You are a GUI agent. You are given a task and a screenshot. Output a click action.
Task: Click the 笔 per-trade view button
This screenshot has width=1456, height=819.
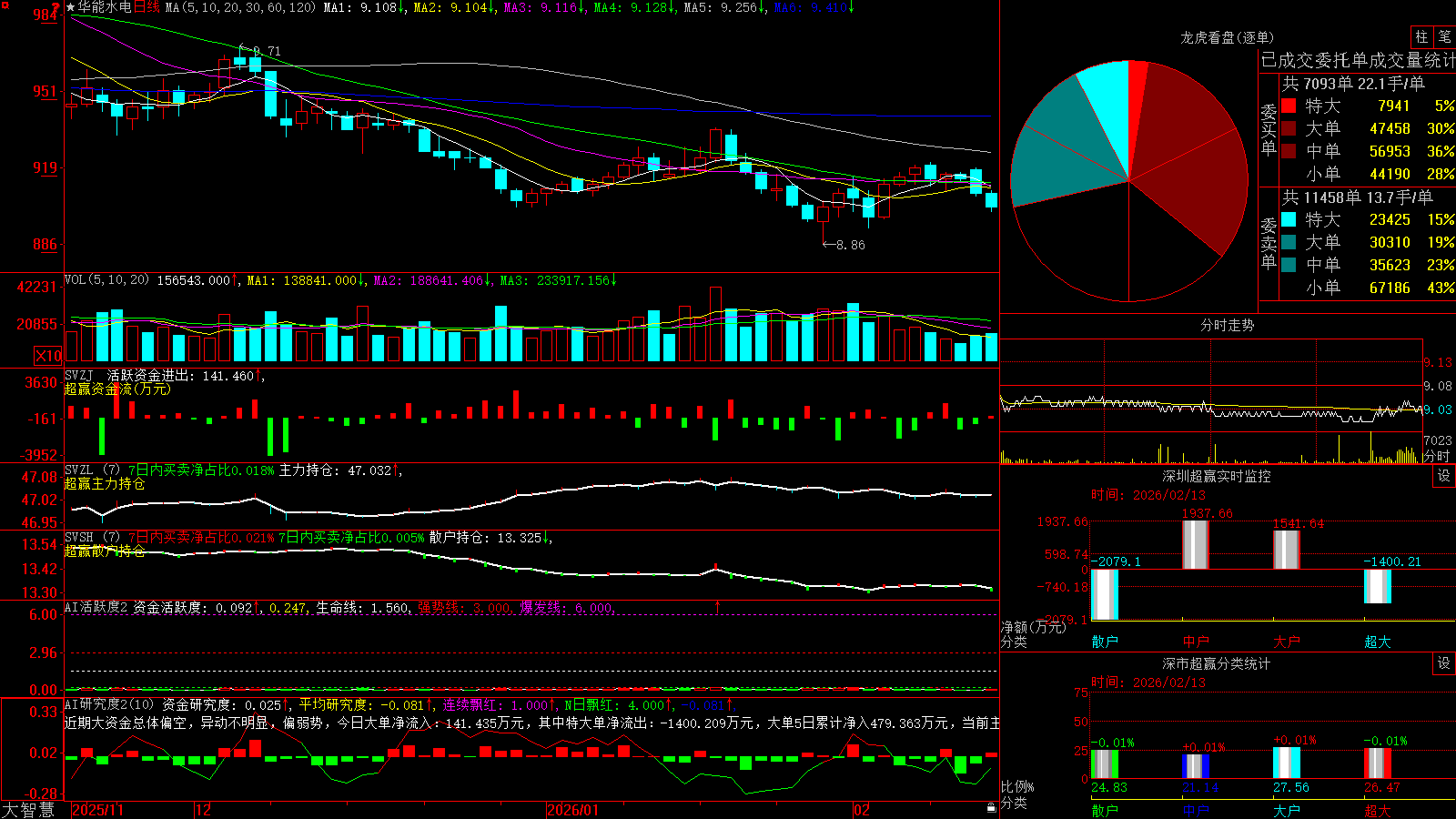[x=1444, y=36]
